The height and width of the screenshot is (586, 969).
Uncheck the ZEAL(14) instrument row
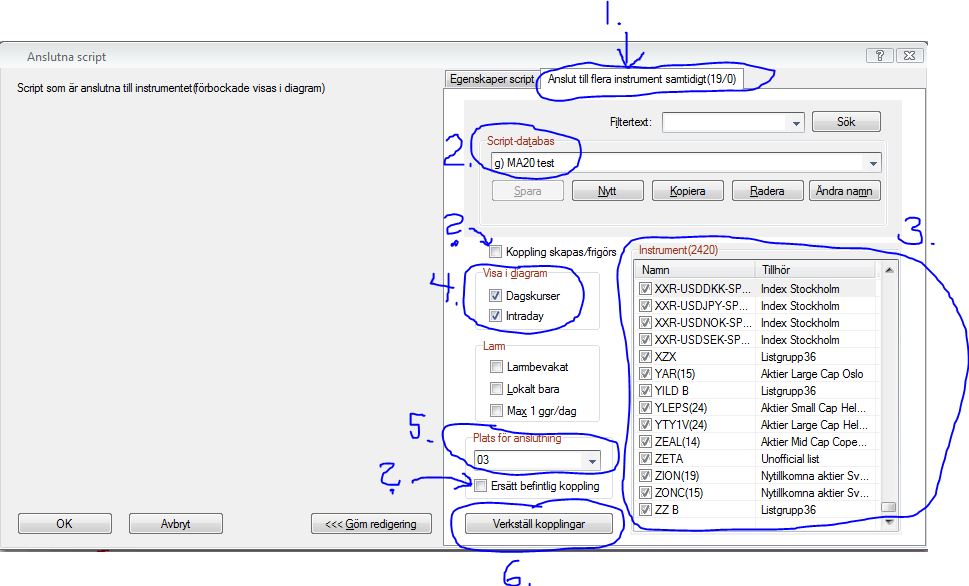pyautogui.click(x=646, y=442)
